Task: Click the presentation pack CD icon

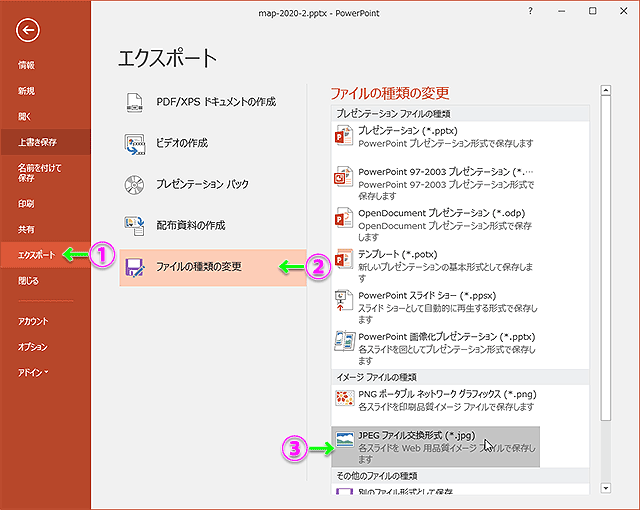Action: click(x=134, y=184)
